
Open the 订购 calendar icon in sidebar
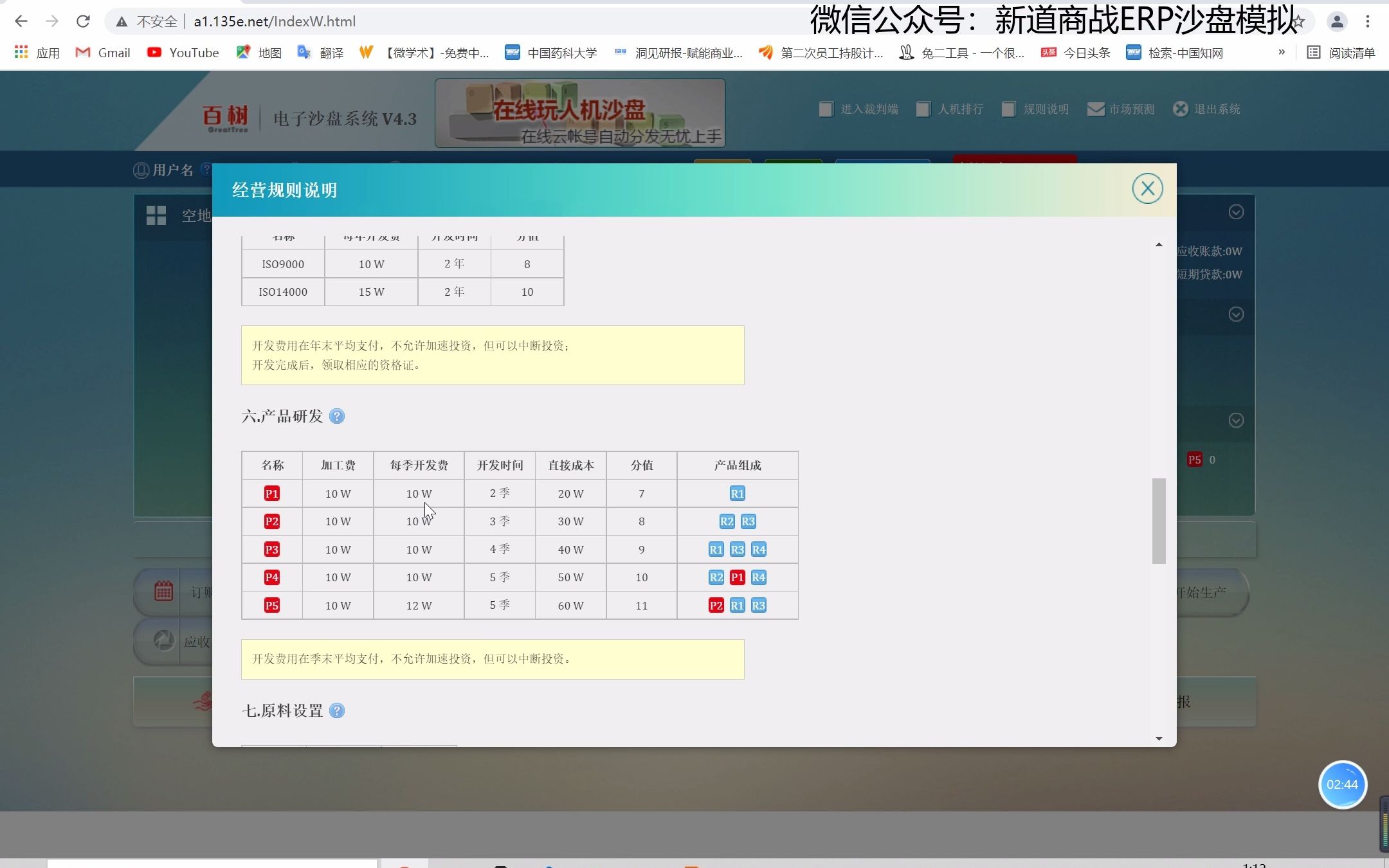click(164, 590)
